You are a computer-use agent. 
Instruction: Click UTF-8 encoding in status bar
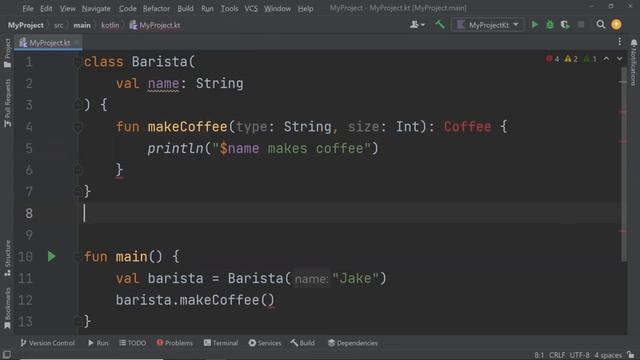580,355
